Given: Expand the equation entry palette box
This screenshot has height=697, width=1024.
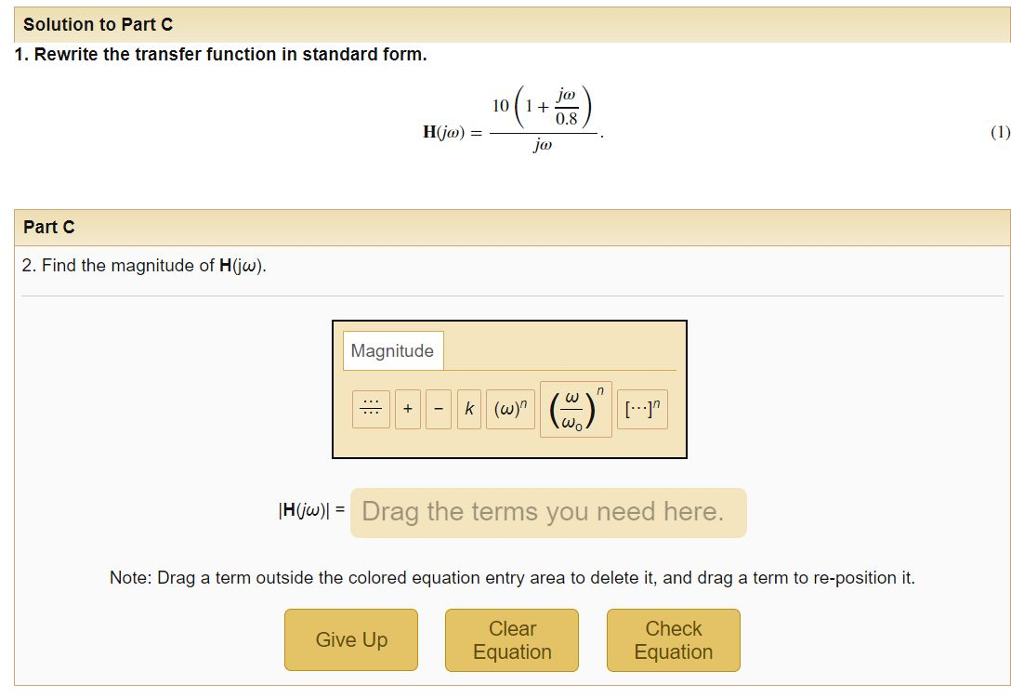Looking at the screenshot, I should click(510, 388).
